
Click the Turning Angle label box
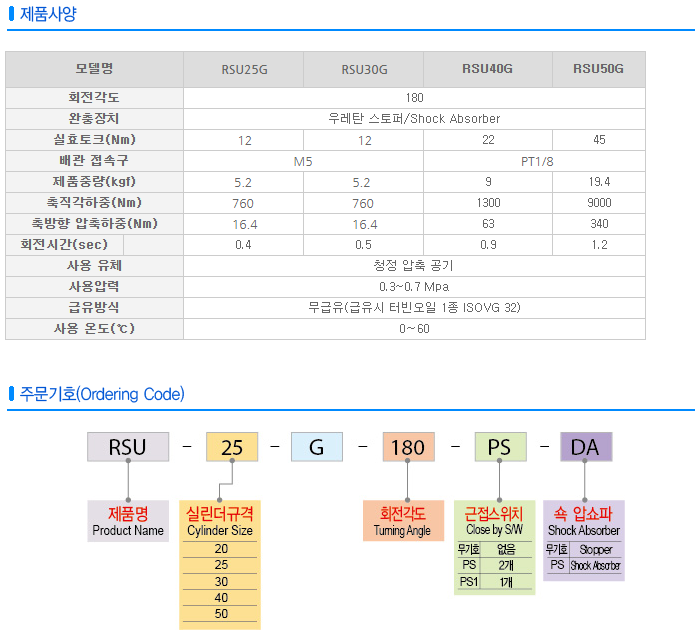coord(403,521)
